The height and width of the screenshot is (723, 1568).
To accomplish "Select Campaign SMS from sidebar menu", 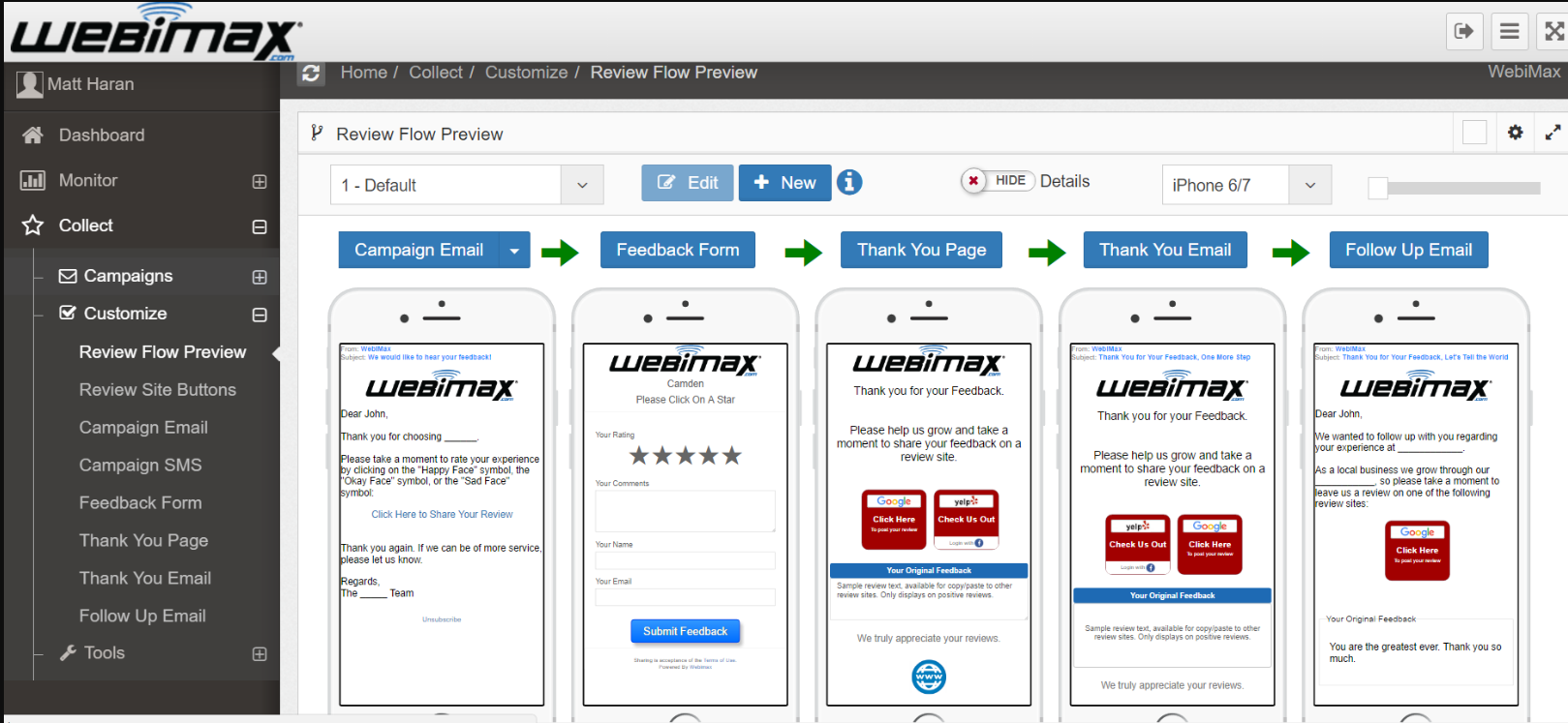I will point(140,466).
